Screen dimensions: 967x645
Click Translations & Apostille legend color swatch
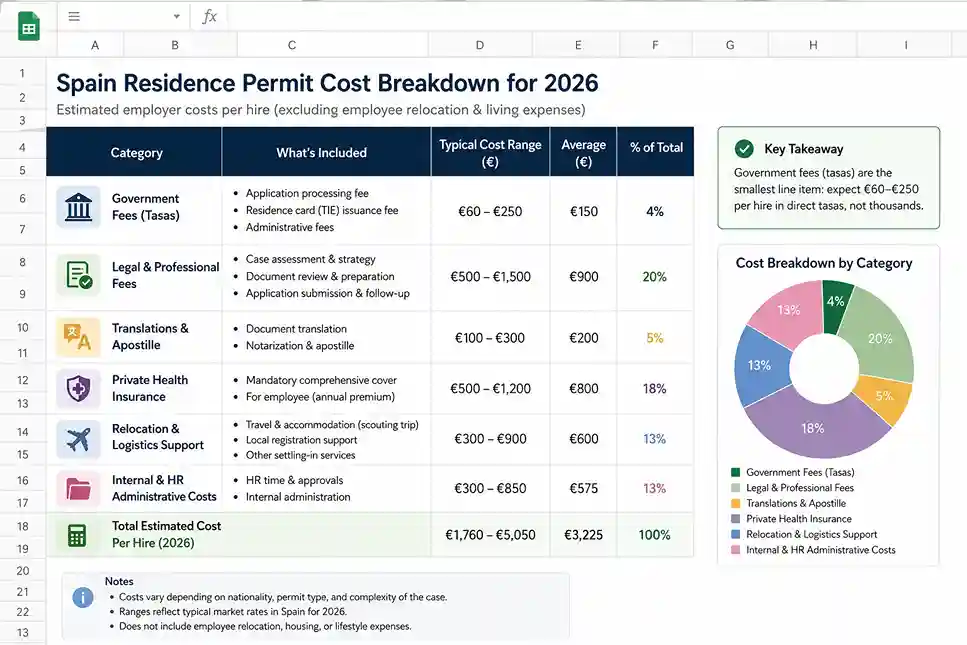[736, 503]
